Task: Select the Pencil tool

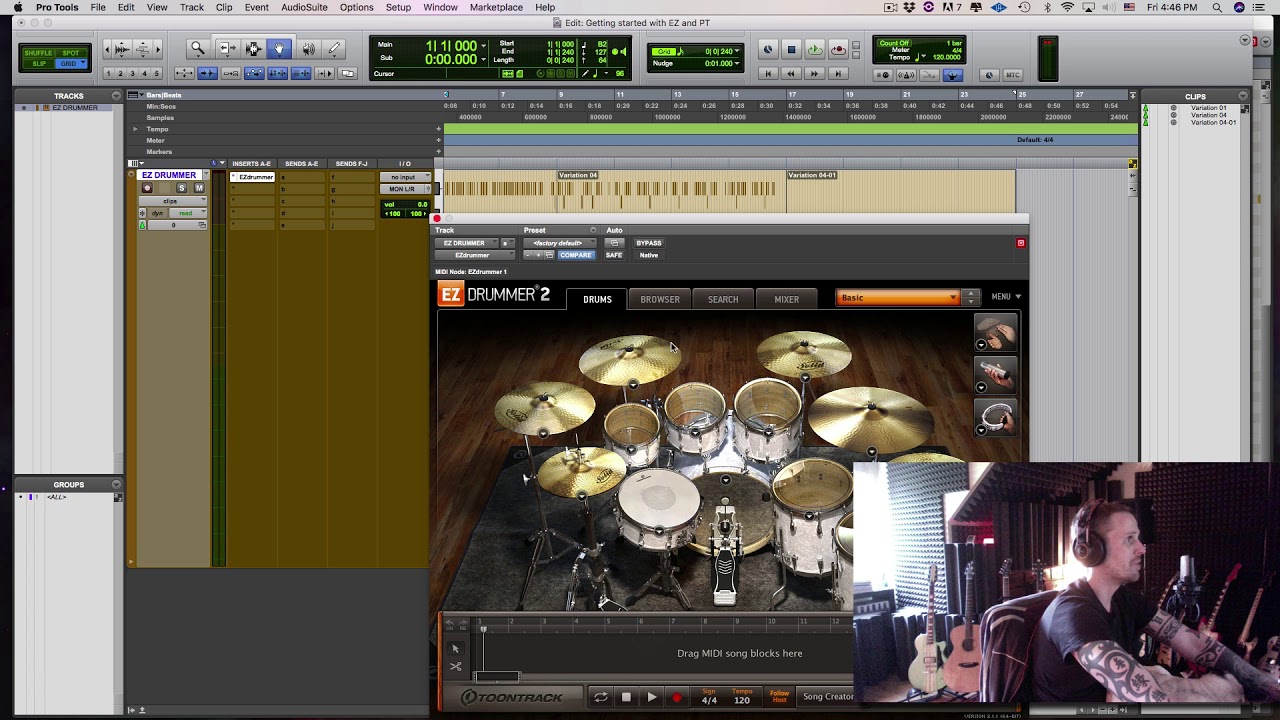Action: point(335,49)
